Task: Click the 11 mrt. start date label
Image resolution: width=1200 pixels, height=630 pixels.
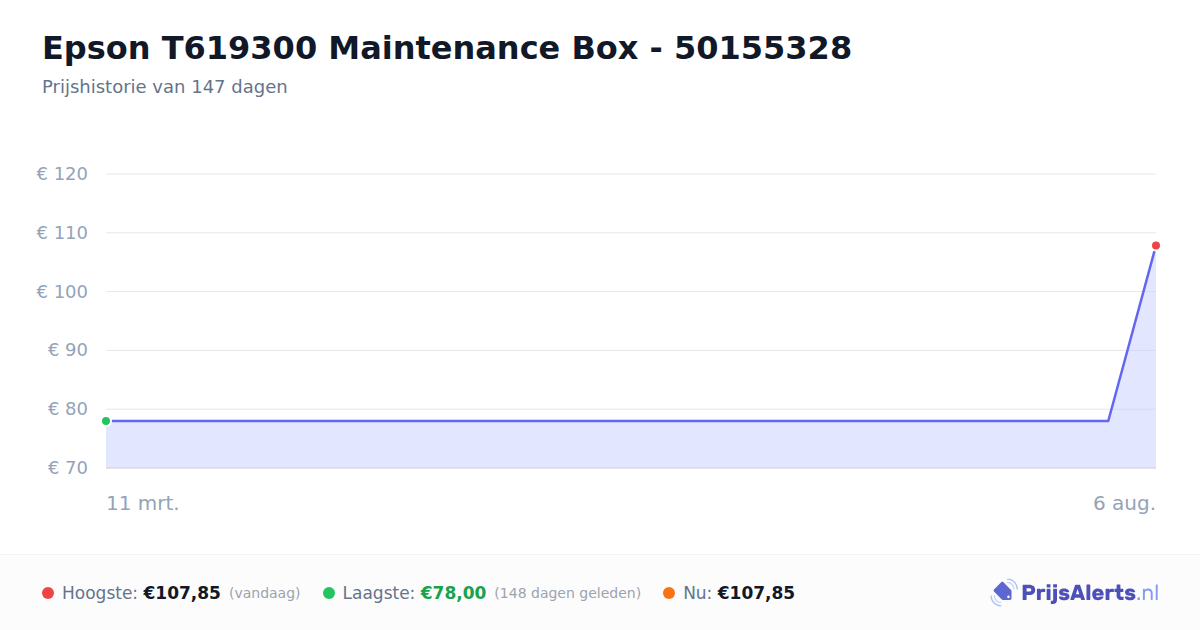Action: pos(143,503)
